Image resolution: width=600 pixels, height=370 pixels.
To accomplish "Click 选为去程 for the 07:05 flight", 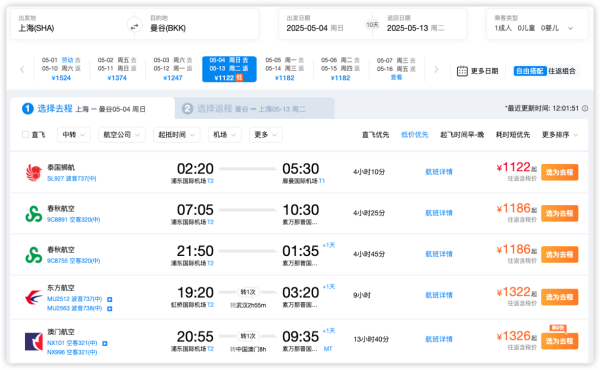I will [559, 214].
